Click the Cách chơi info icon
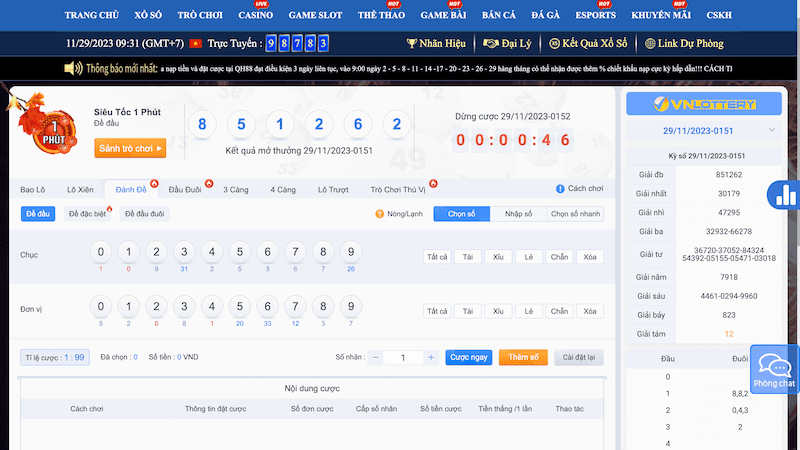 point(560,189)
